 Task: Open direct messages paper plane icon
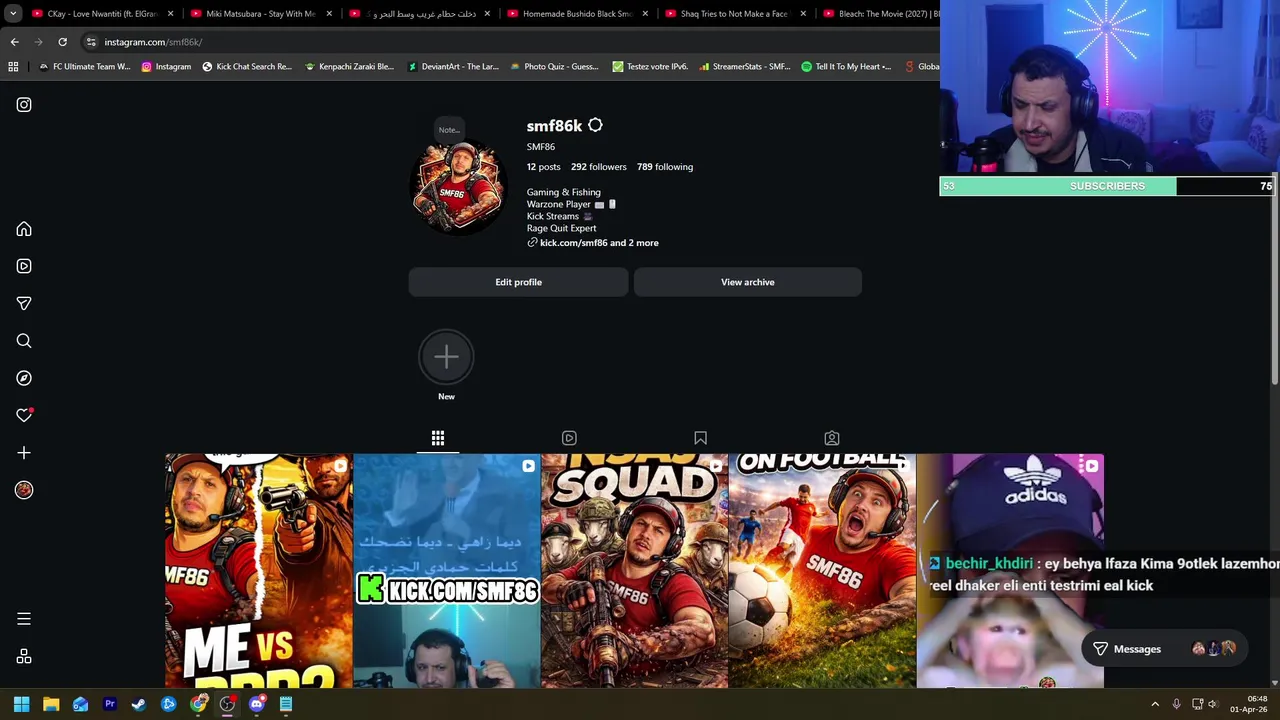24,303
